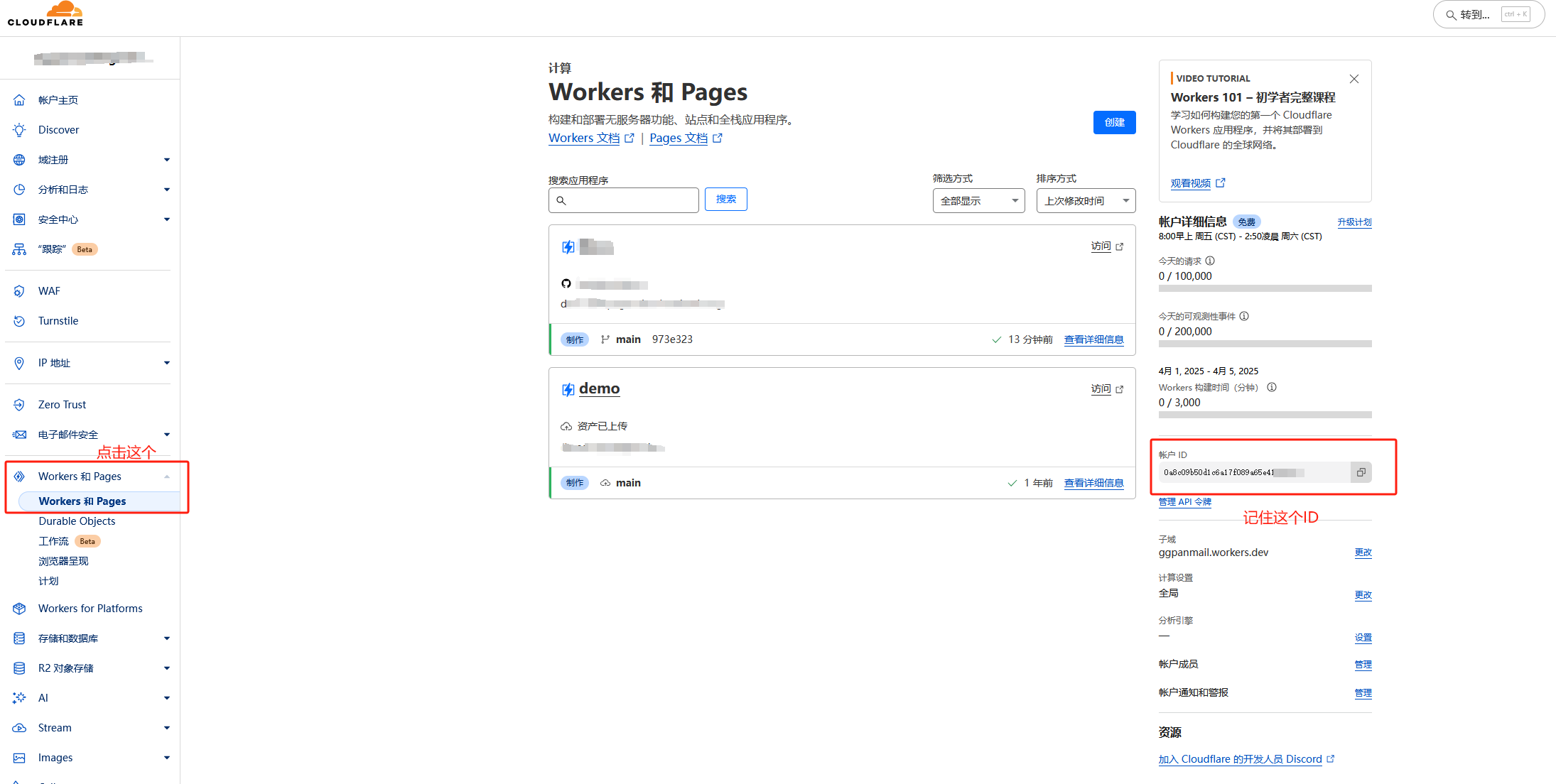The height and width of the screenshot is (784, 1556).
Task: Click the Zero Trust sidebar icon
Action: (x=19, y=405)
